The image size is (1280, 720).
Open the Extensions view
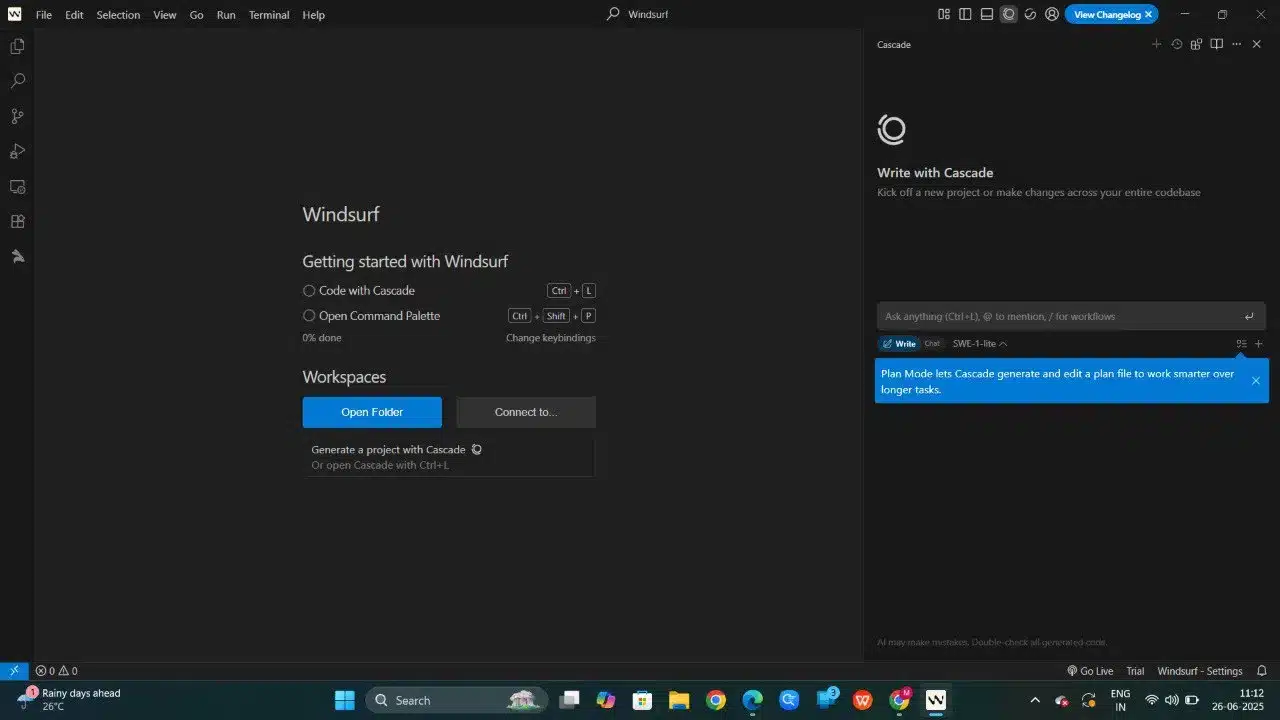17,221
